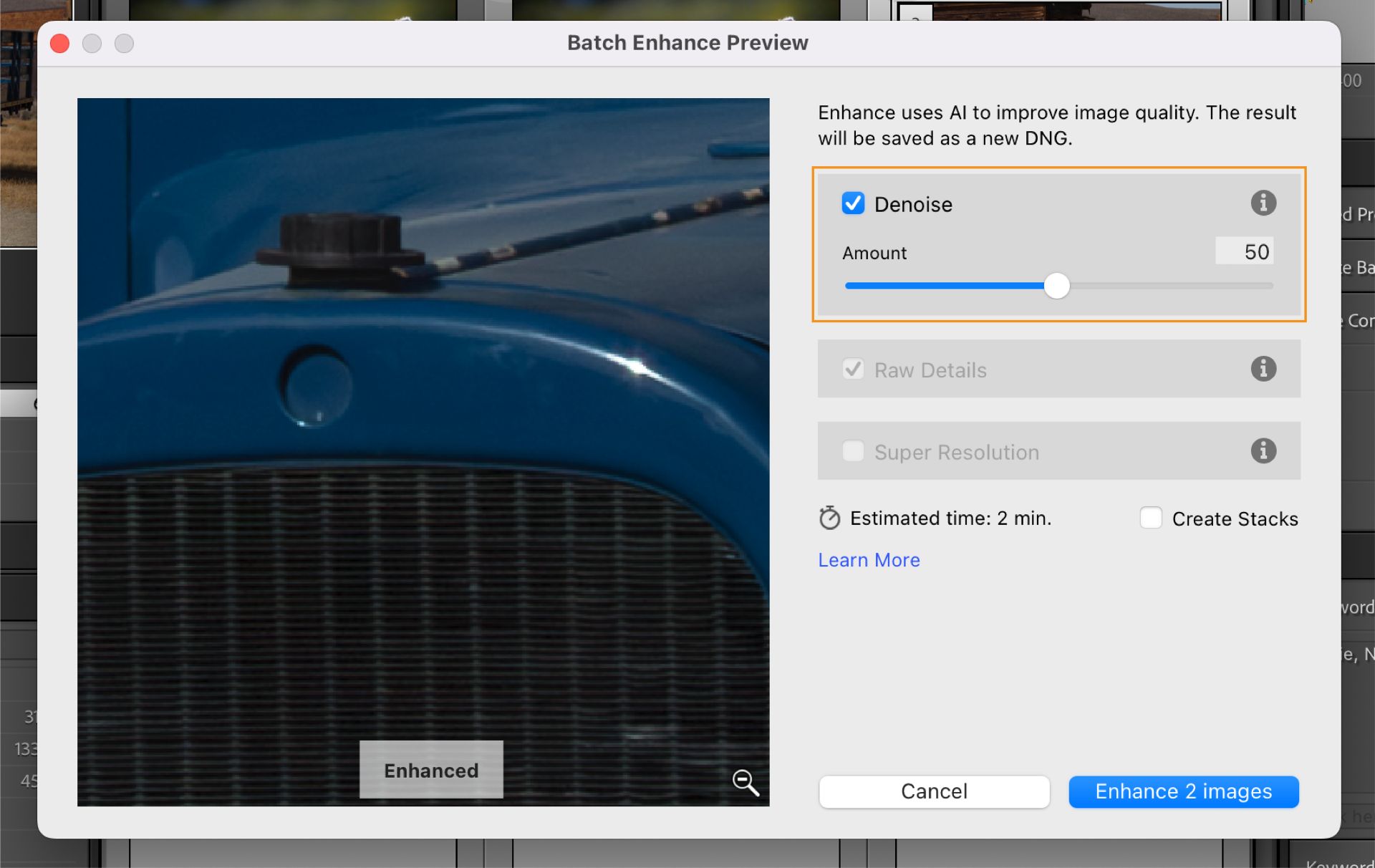The height and width of the screenshot is (868, 1375).
Task: Close the Batch Enhance Preview dialog
Action: pos(59,43)
